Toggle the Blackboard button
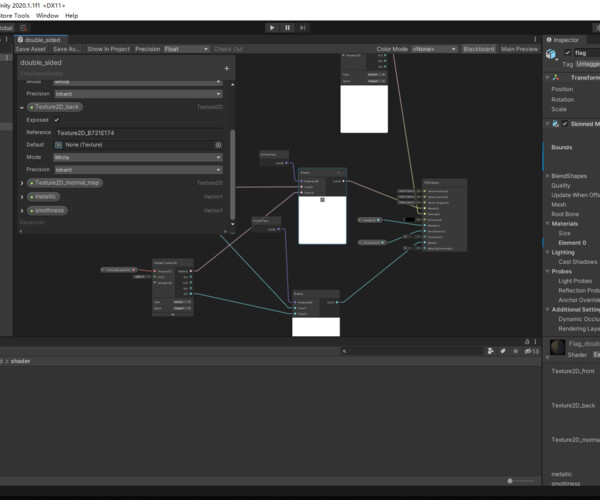 (x=479, y=49)
